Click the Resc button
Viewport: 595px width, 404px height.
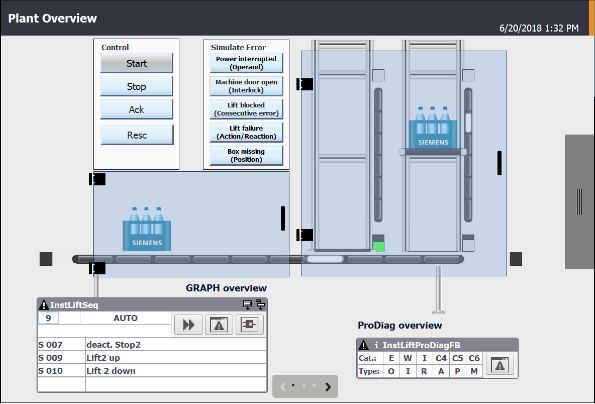[137, 135]
